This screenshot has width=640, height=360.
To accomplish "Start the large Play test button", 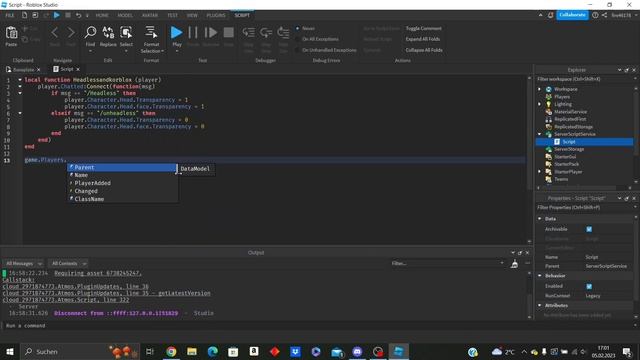I will pos(176,33).
